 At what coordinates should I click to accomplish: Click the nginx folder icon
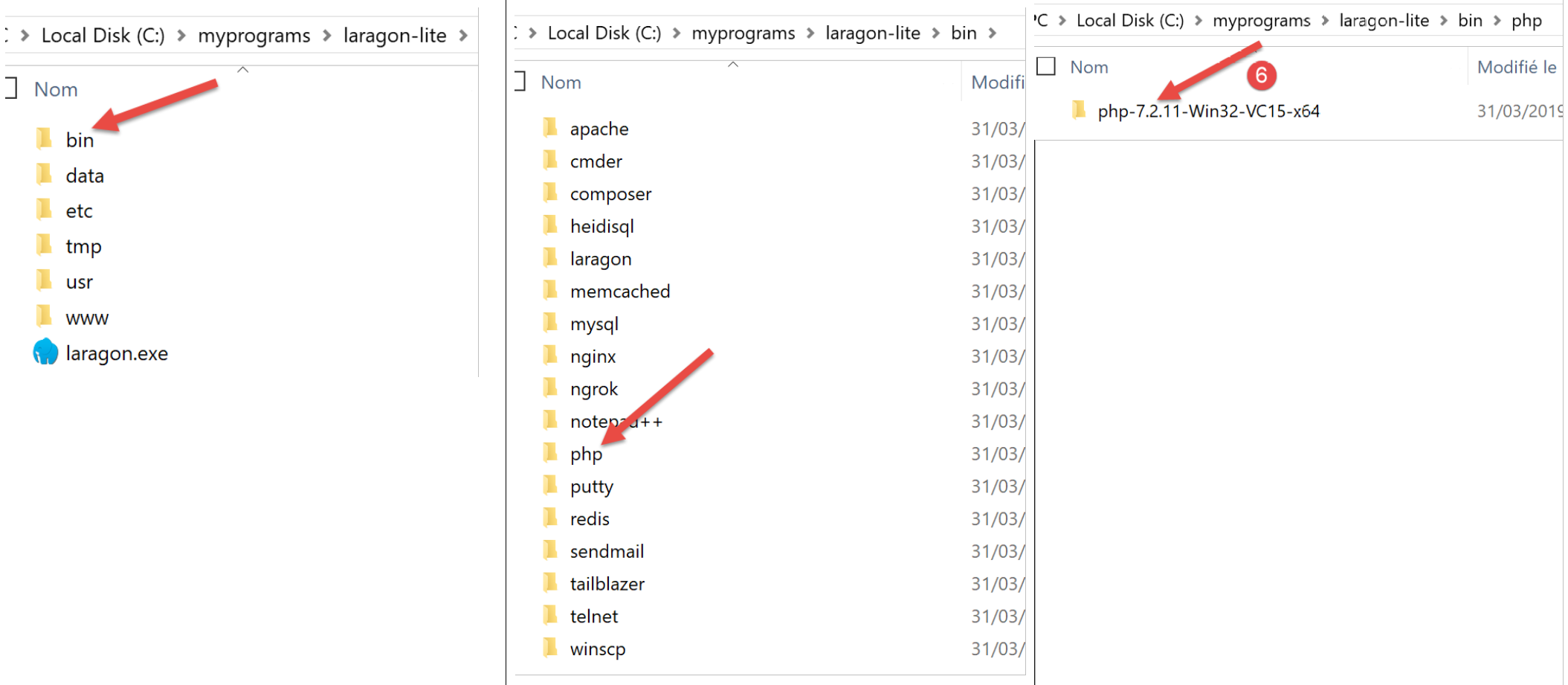pyautogui.click(x=550, y=356)
